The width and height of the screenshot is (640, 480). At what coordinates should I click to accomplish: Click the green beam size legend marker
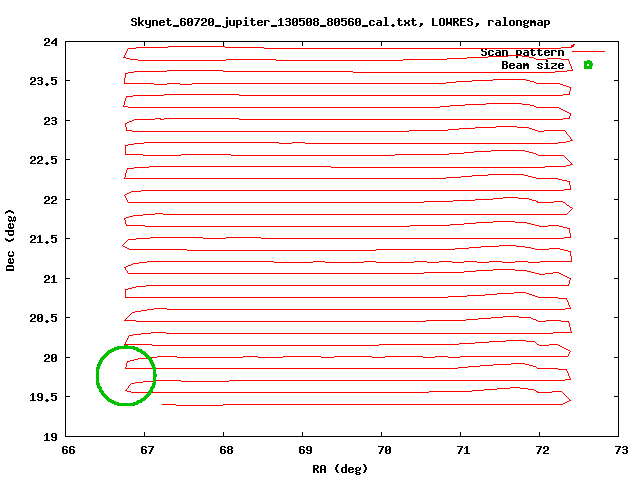(588, 65)
